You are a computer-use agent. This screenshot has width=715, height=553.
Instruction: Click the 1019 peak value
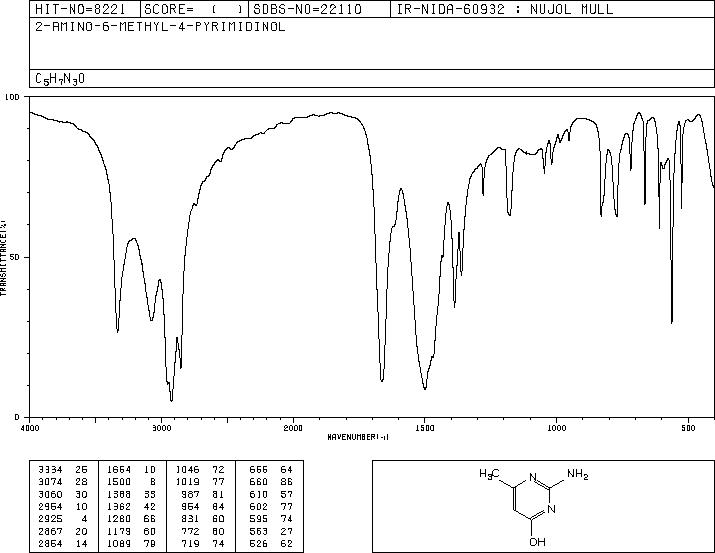pos(187,481)
